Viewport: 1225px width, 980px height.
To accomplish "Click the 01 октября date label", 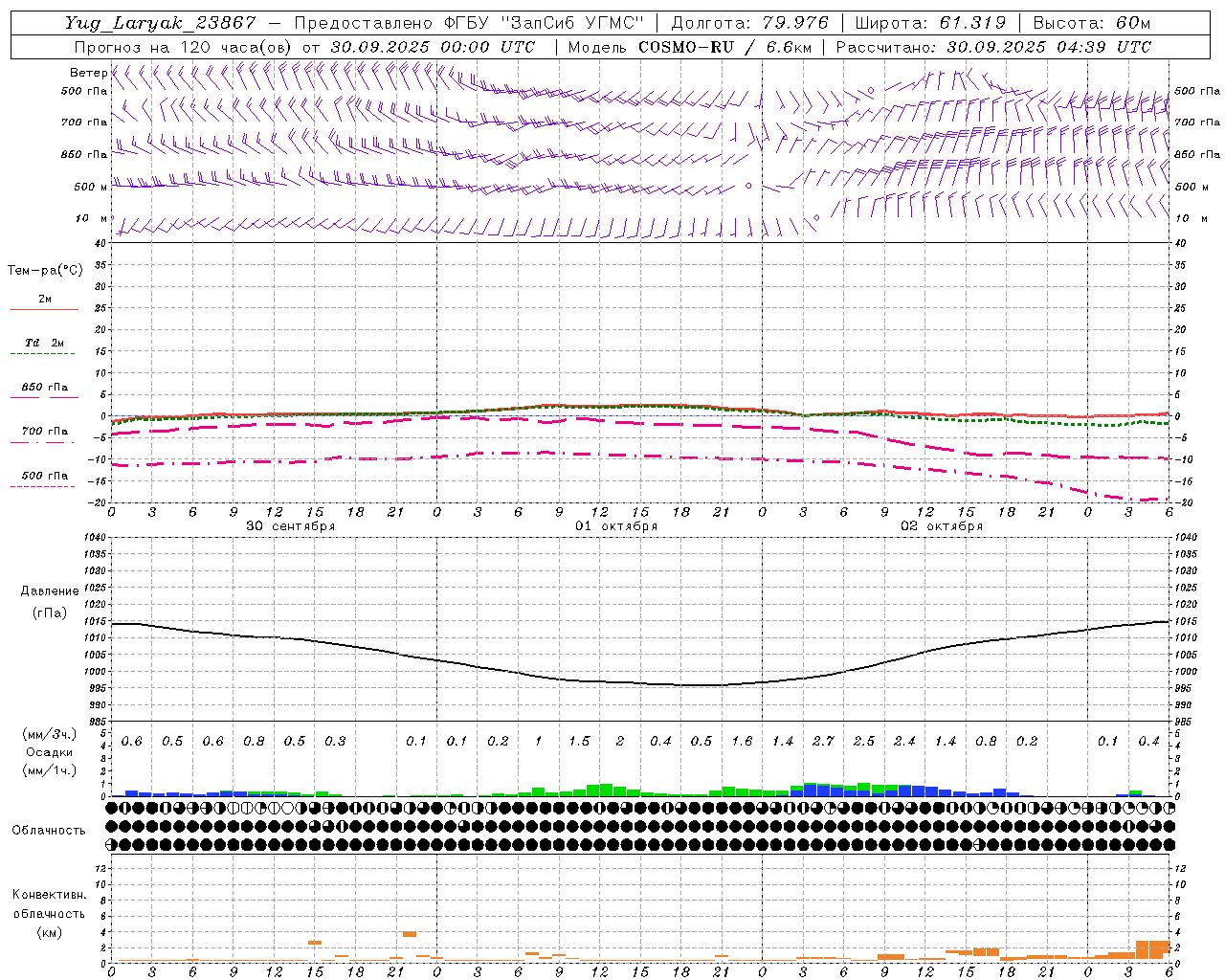I will (x=616, y=525).
